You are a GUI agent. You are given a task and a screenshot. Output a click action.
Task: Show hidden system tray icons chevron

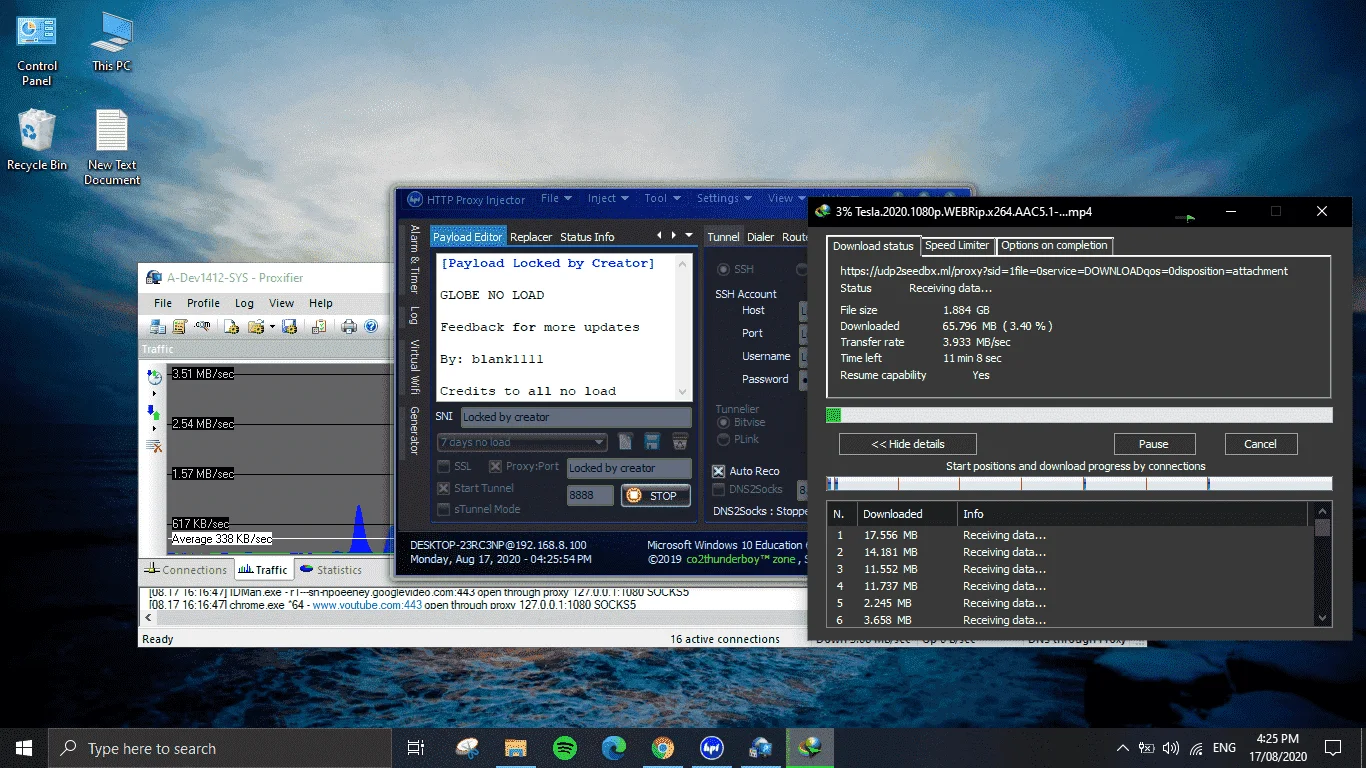pyautogui.click(x=1122, y=748)
